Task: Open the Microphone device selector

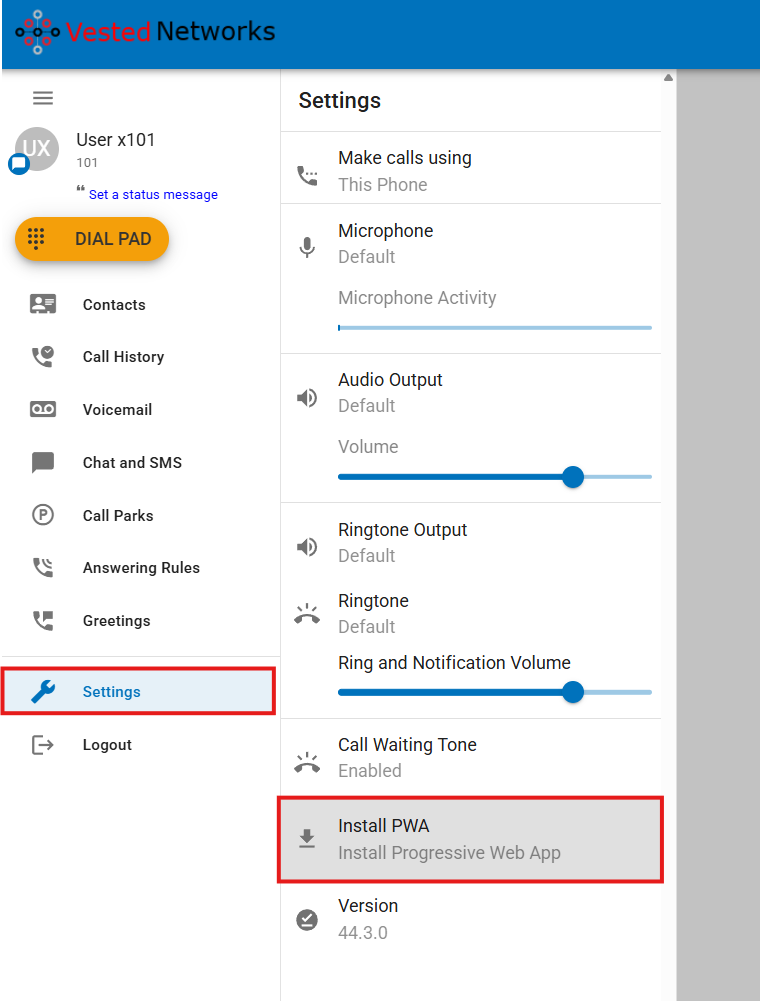Action: coord(470,243)
